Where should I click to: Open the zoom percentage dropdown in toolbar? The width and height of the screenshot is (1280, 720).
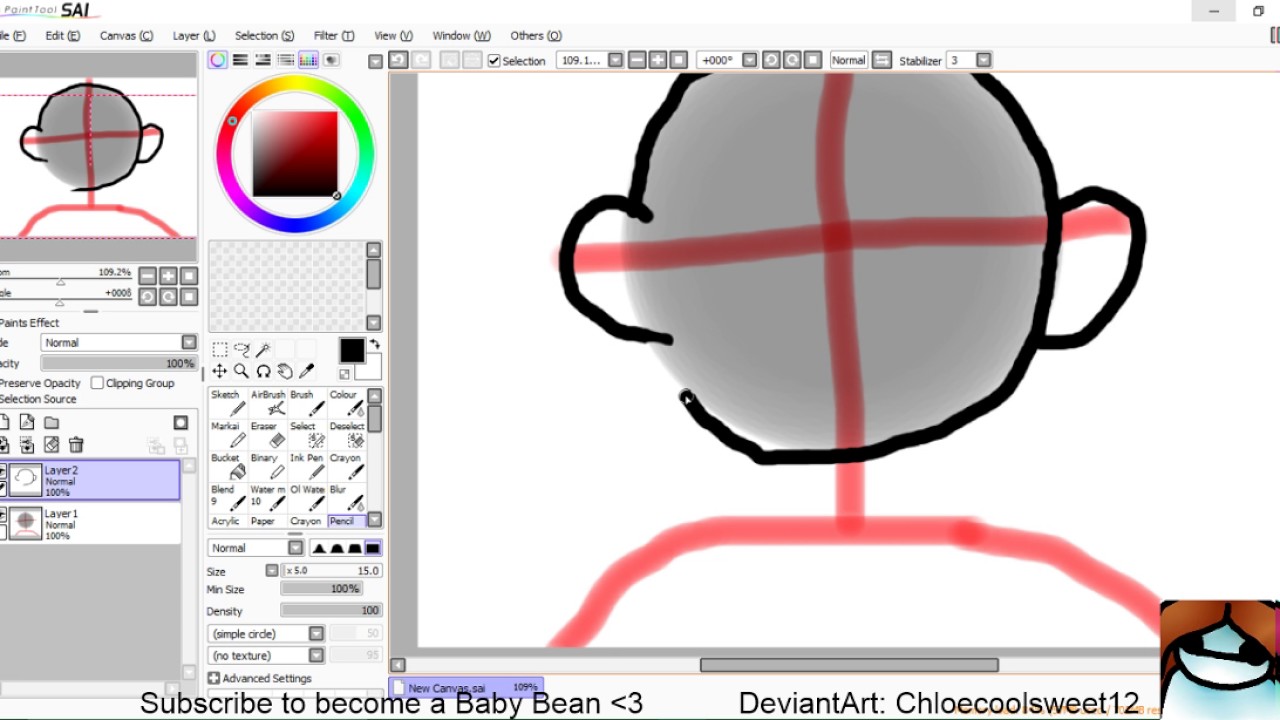coord(615,60)
